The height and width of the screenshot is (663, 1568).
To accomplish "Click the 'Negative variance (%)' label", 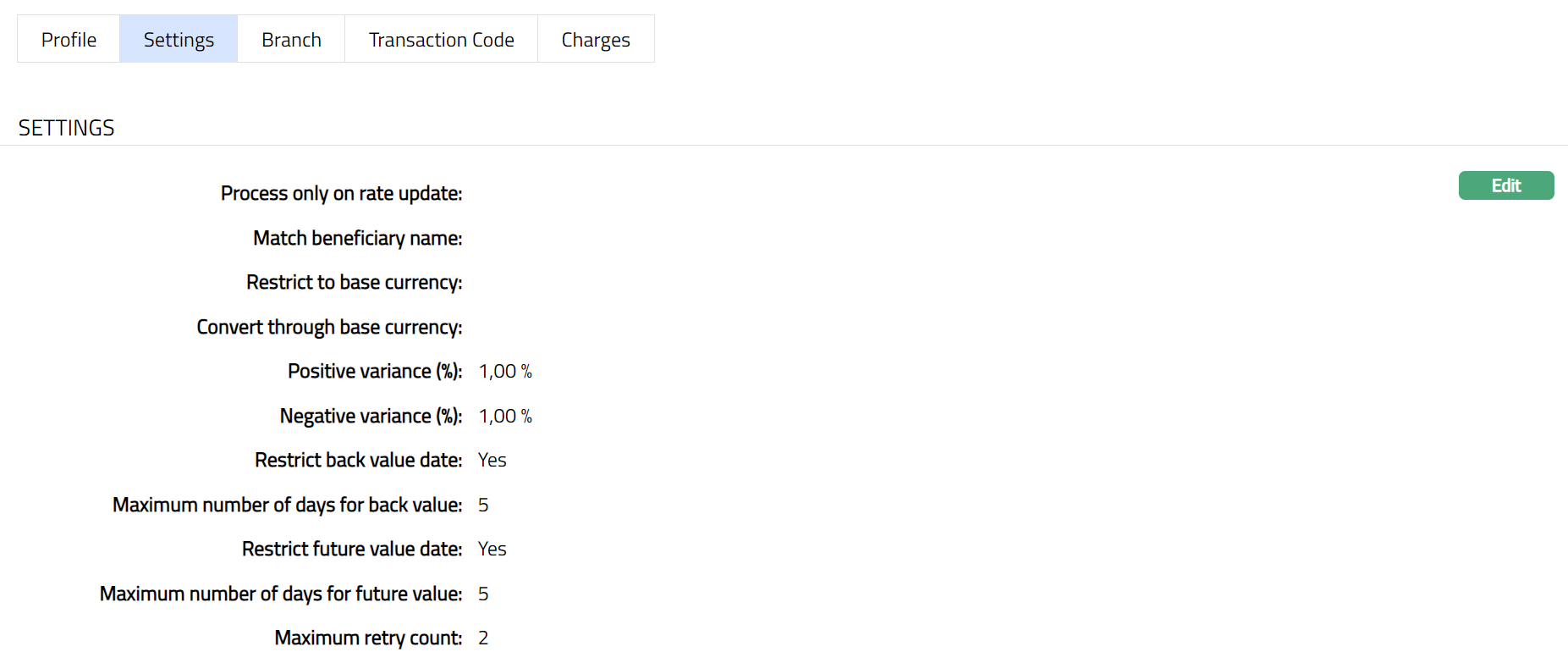I will coord(371,417).
